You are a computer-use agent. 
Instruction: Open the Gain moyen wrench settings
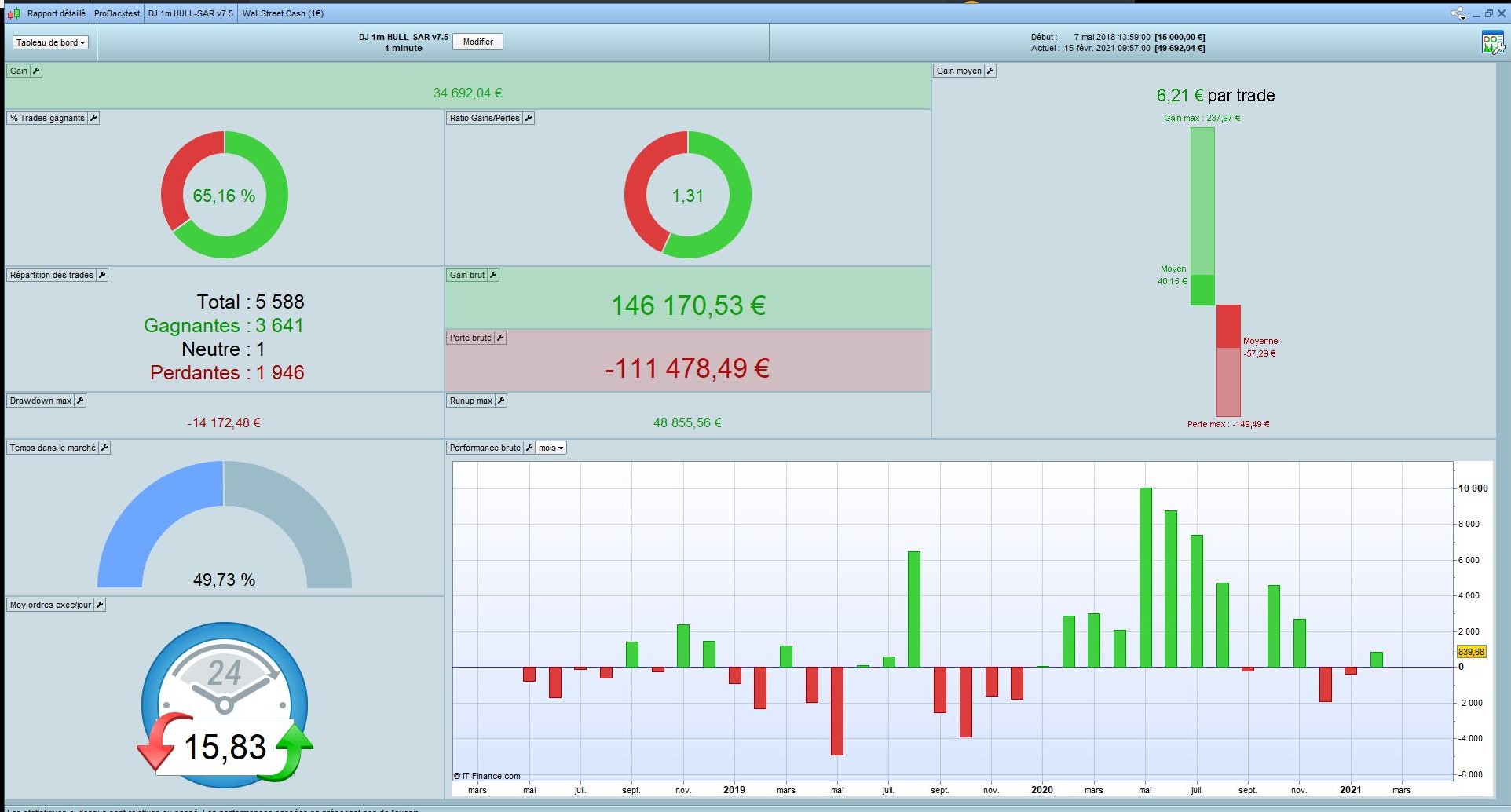point(990,71)
